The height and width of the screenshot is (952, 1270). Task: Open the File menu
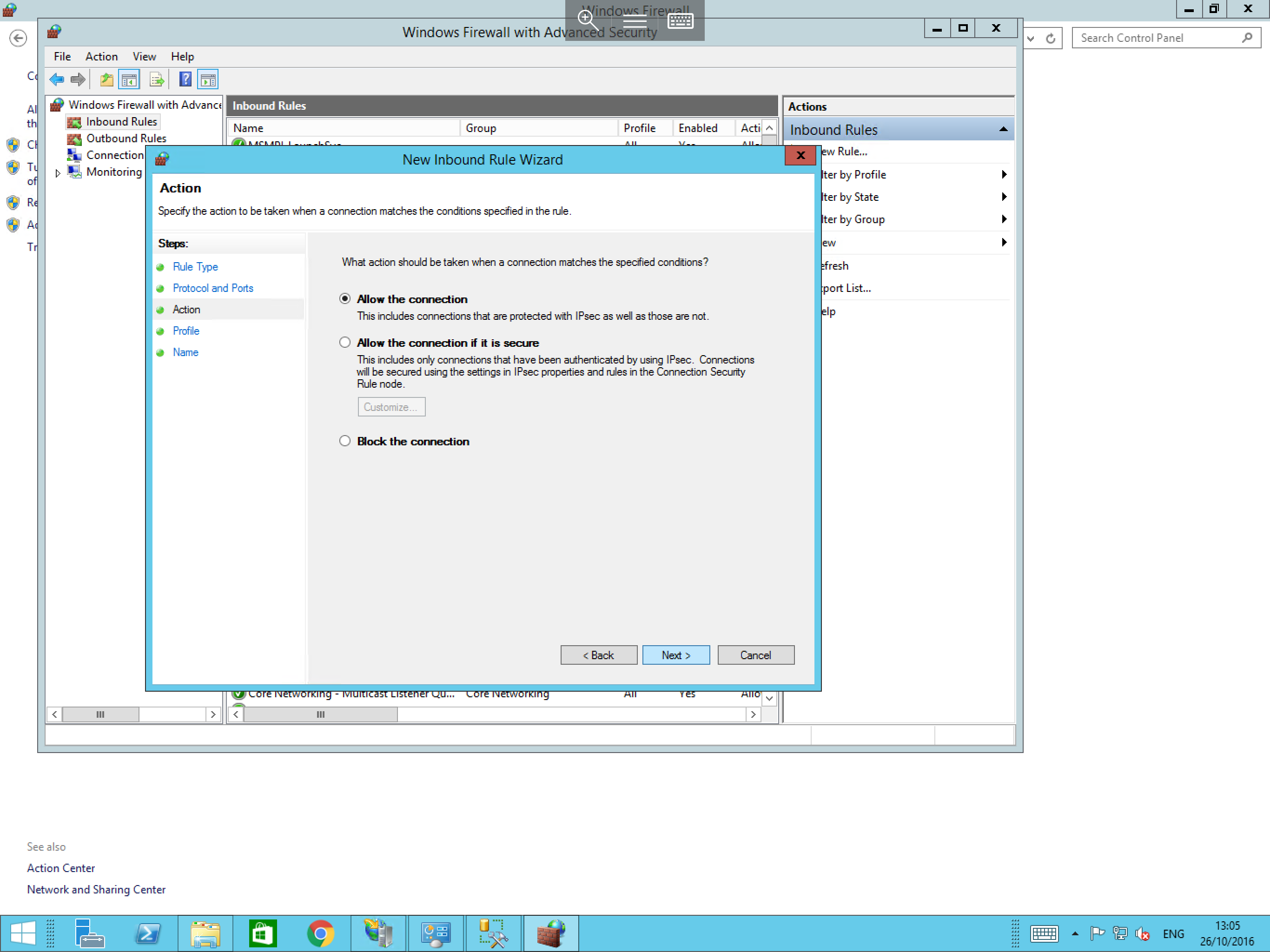(62, 56)
